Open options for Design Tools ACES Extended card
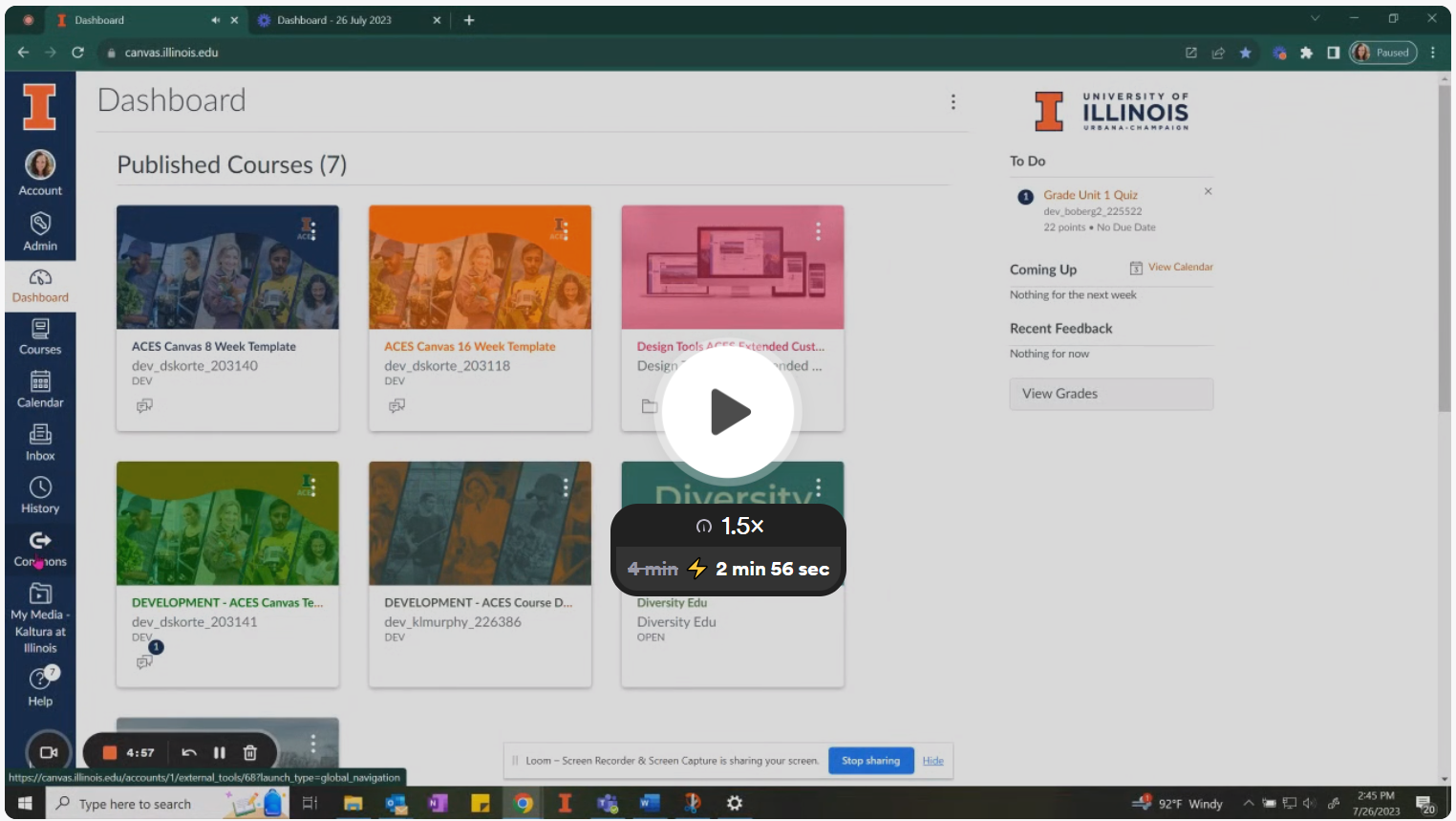Viewport: 1456px width, 821px height. click(818, 231)
